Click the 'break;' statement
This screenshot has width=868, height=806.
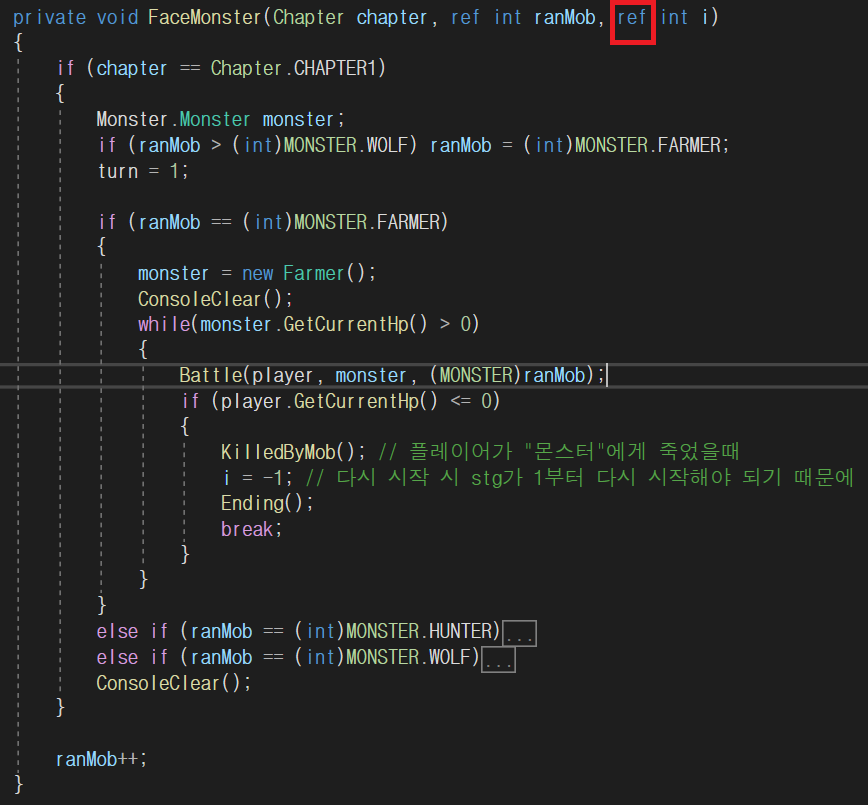tap(251, 529)
